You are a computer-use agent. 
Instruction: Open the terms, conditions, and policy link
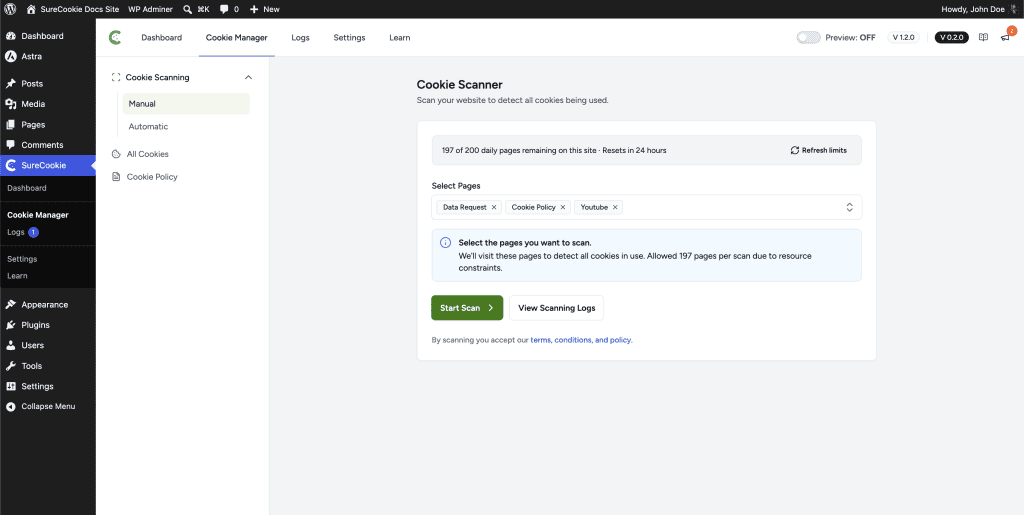(581, 340)
